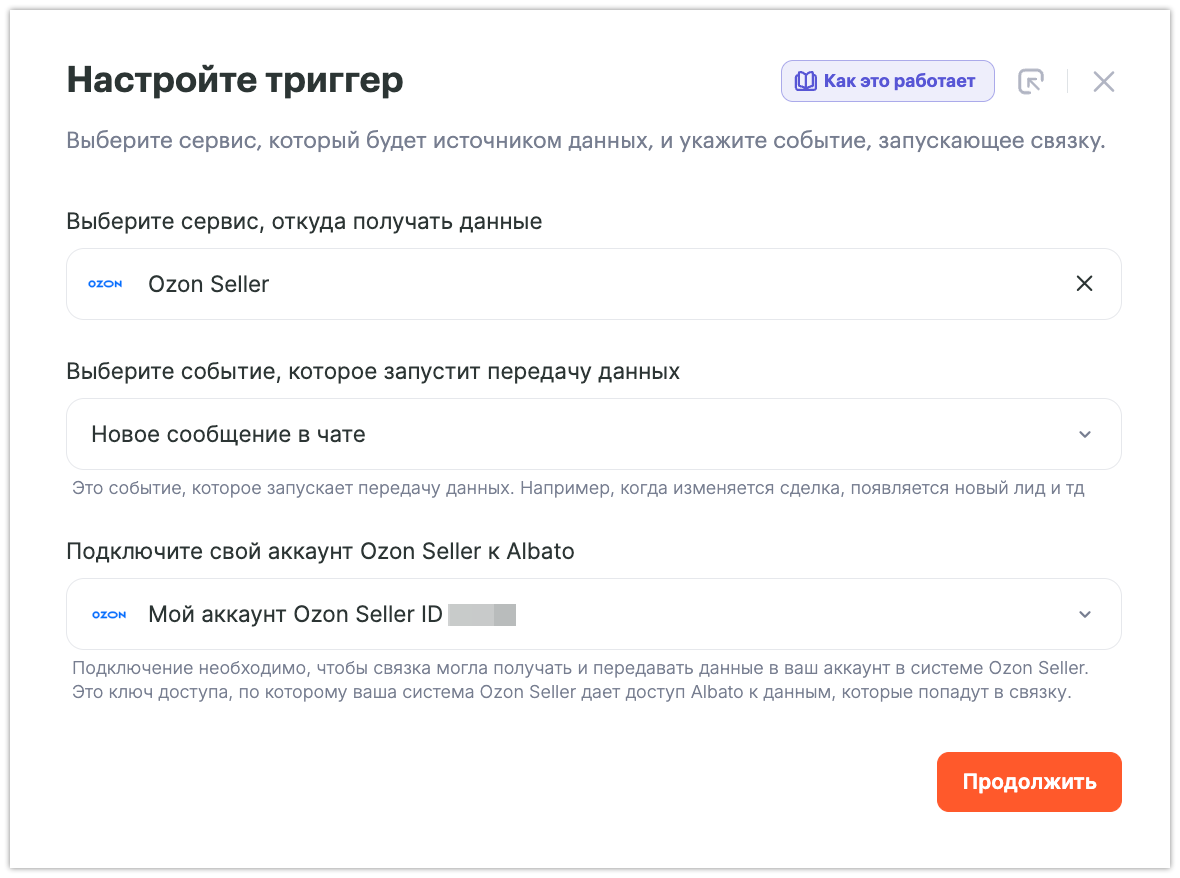Click the connection explanation text under the account field
1180x878 pixels.
578,680
